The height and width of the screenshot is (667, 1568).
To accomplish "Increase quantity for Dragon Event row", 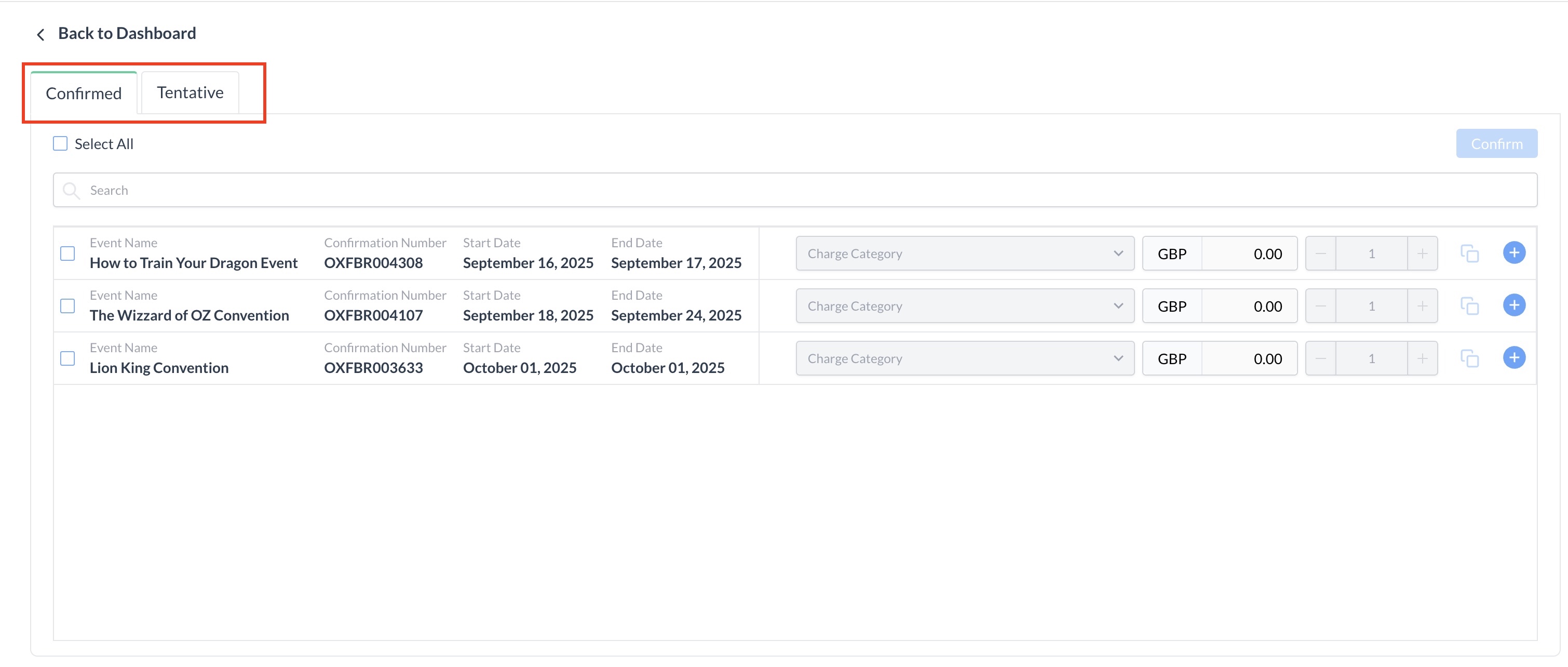I will click(1422, 254).
